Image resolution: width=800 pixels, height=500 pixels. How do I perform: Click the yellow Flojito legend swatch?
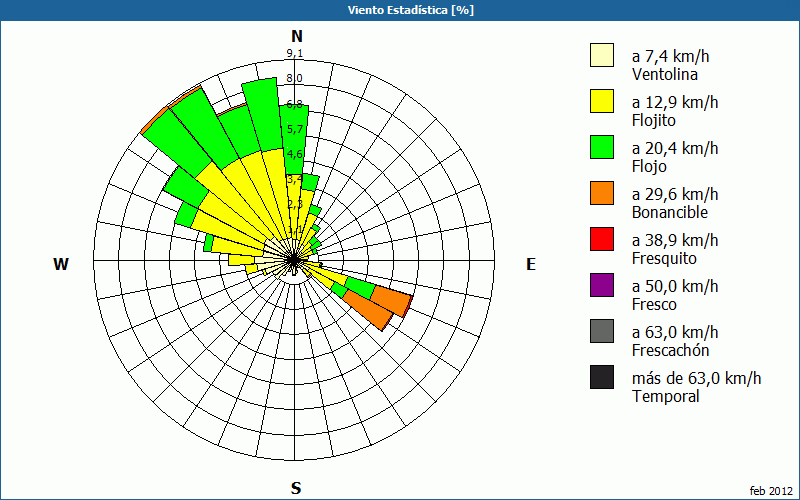[x=602, y=101]
